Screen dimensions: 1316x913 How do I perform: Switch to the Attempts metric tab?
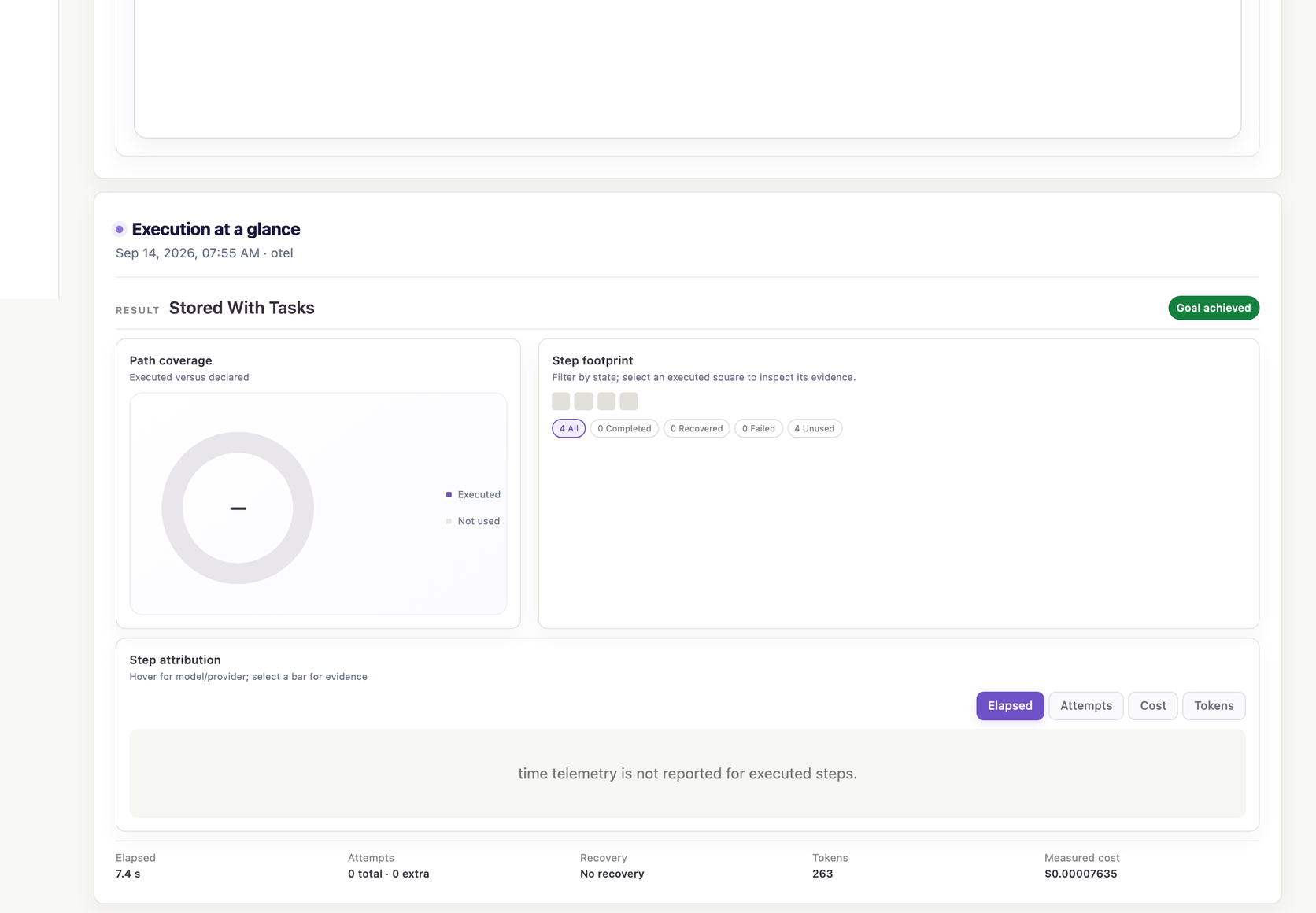point(1086,706)
